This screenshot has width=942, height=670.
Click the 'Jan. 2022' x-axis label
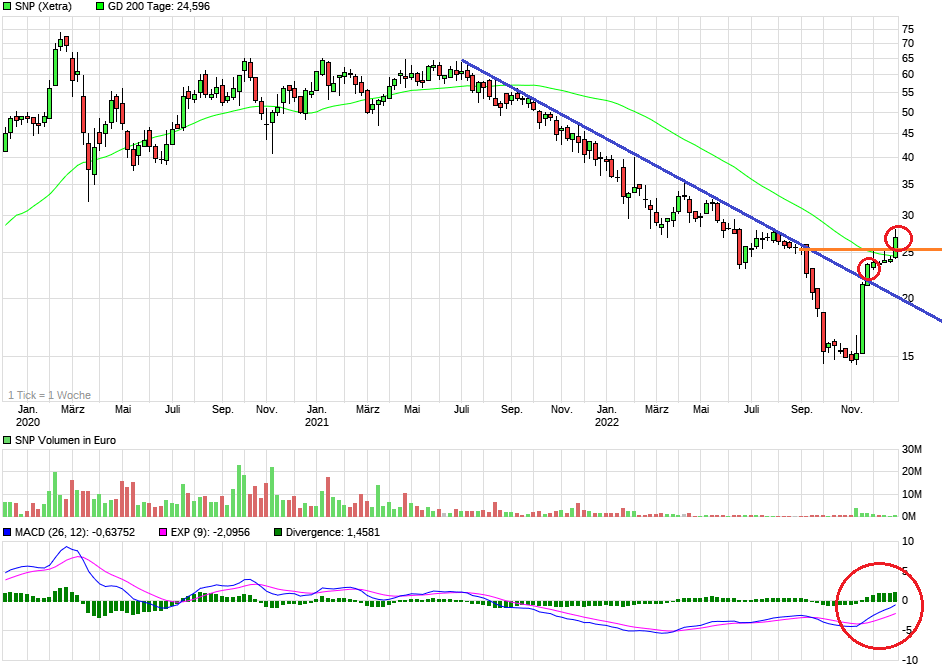[x=606, y=415]
